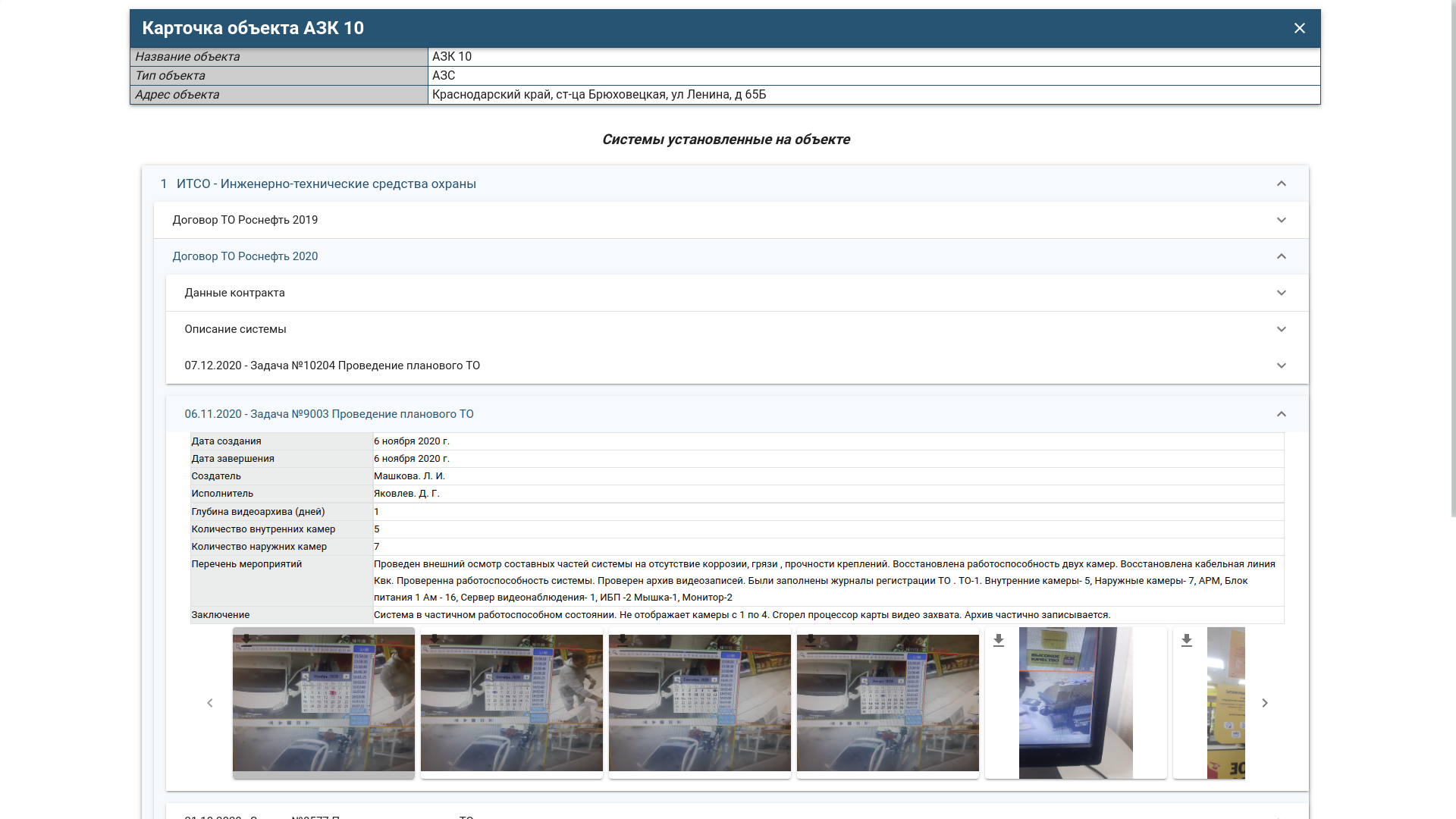Click the page vertical scrollbar
The width and height of the screenshot is (1456, 819).
(1452, 258)
